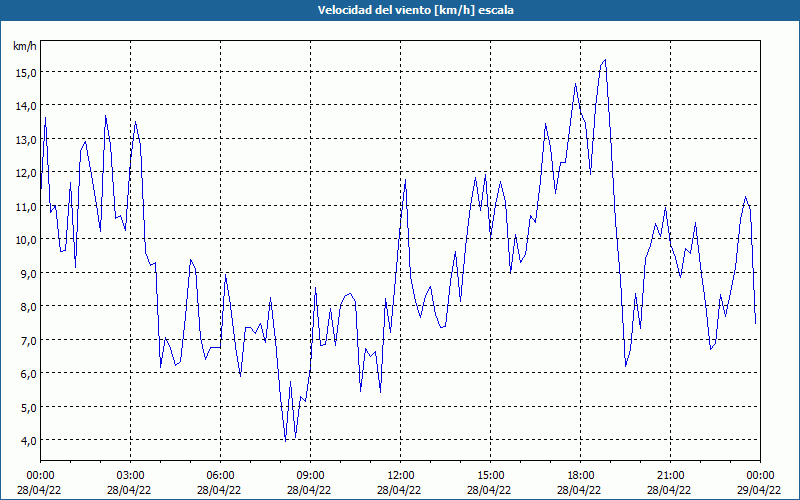
Task: Click the '28/04/22' date beneath 09:00
Action: tap(309, 490)
